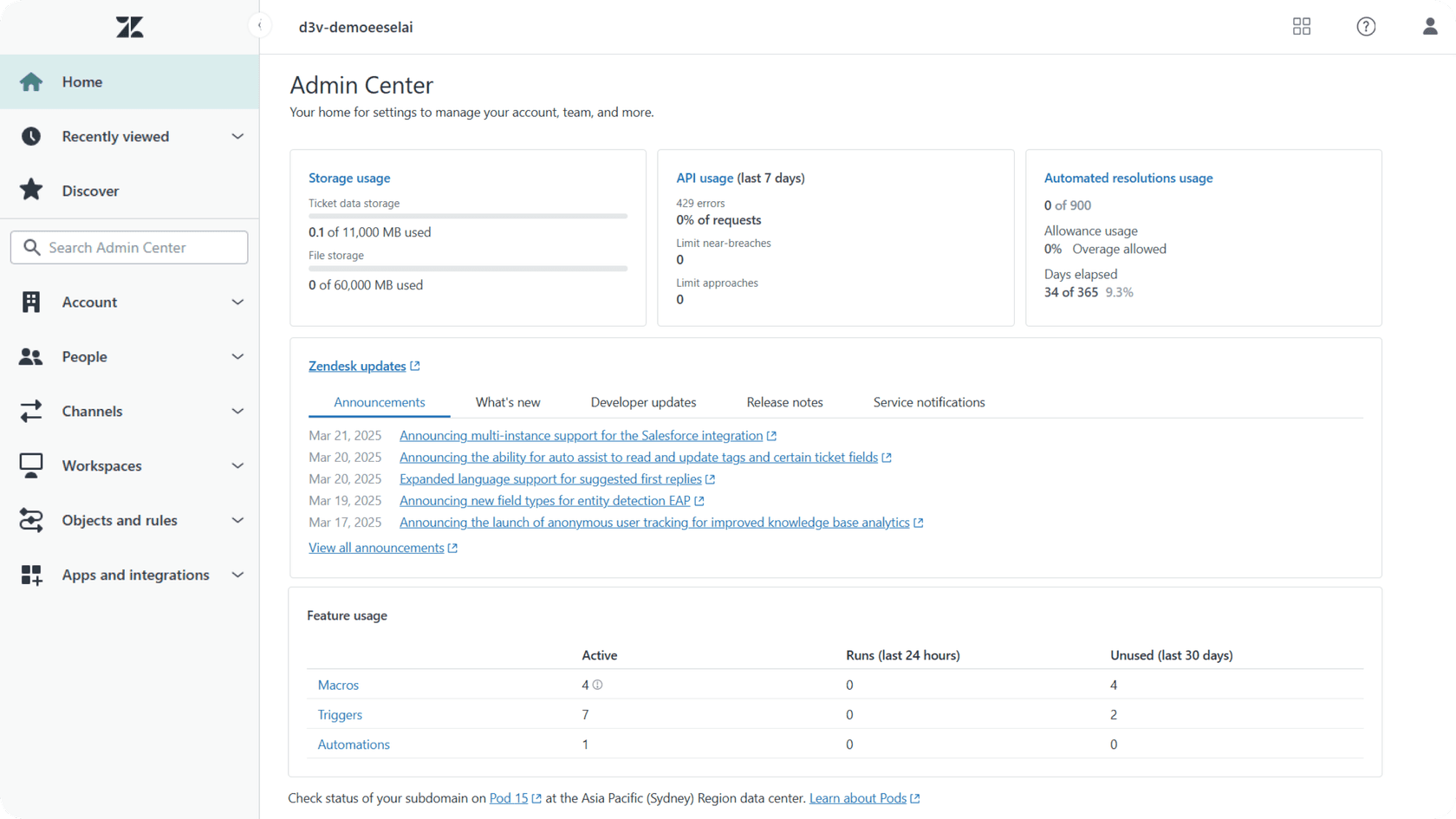Switch to the Release notes tab
This screenshot has height=819, width=1456.
784,402
